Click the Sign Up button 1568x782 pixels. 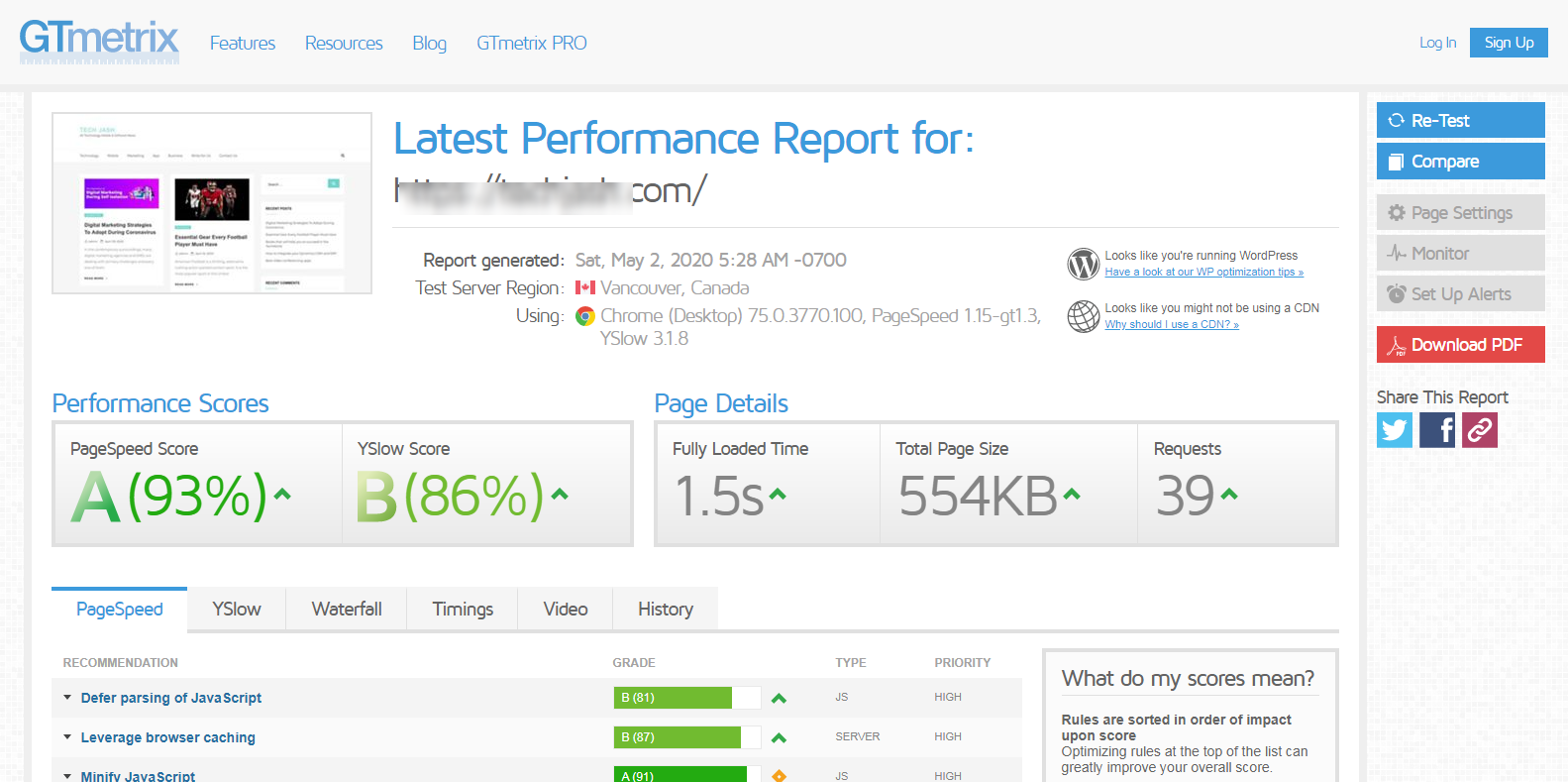[x=1509, y=43]
